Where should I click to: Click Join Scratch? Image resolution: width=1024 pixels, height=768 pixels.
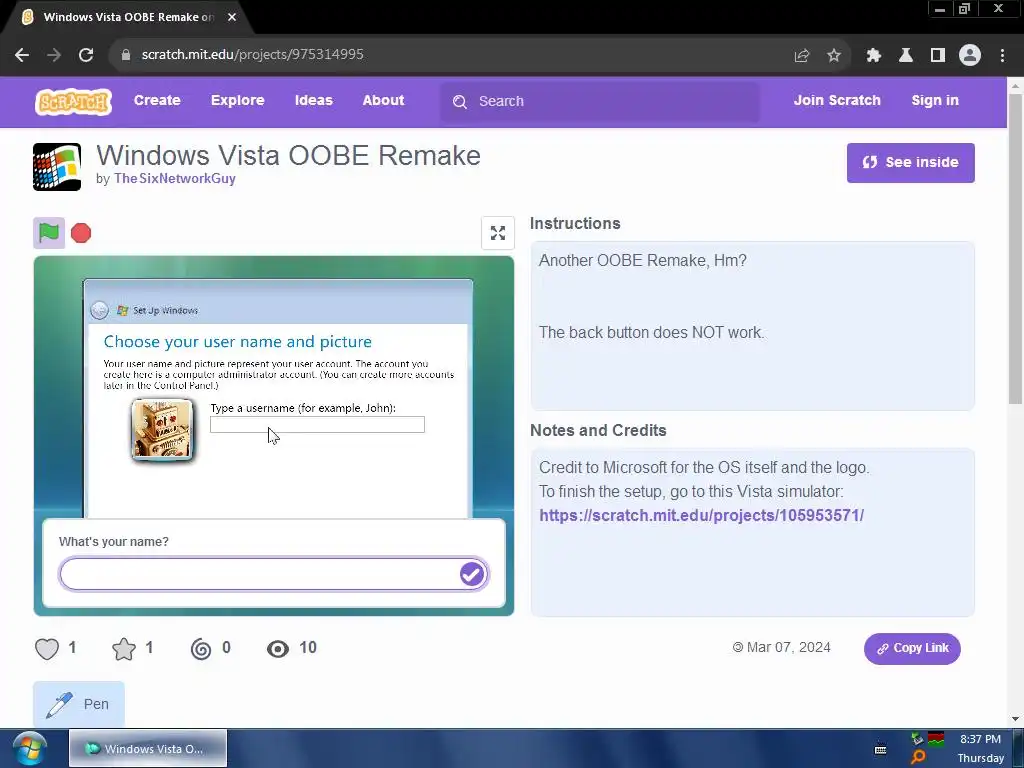[x=837, y=101]
